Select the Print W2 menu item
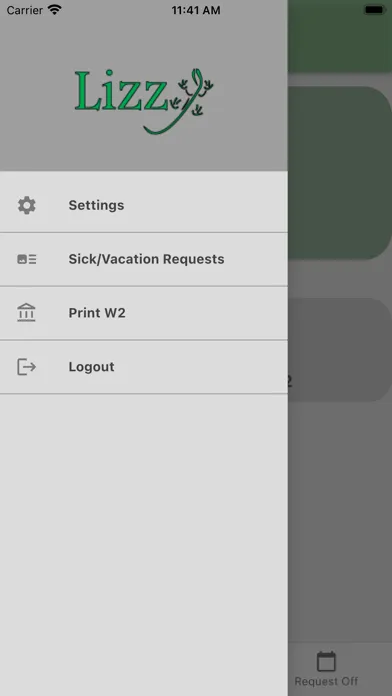 144,313
